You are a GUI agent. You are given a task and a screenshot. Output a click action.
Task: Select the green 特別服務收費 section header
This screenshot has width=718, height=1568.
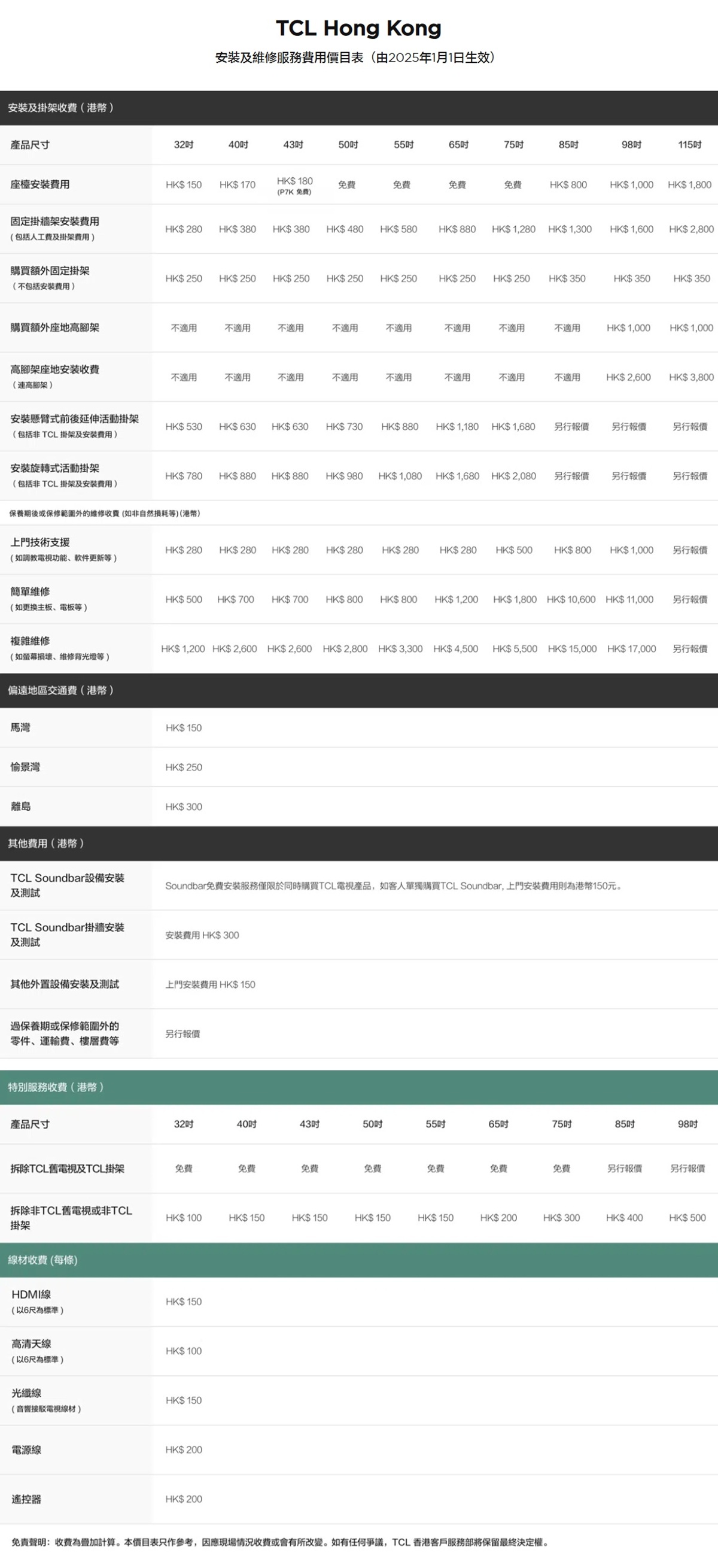point(56,1087)
